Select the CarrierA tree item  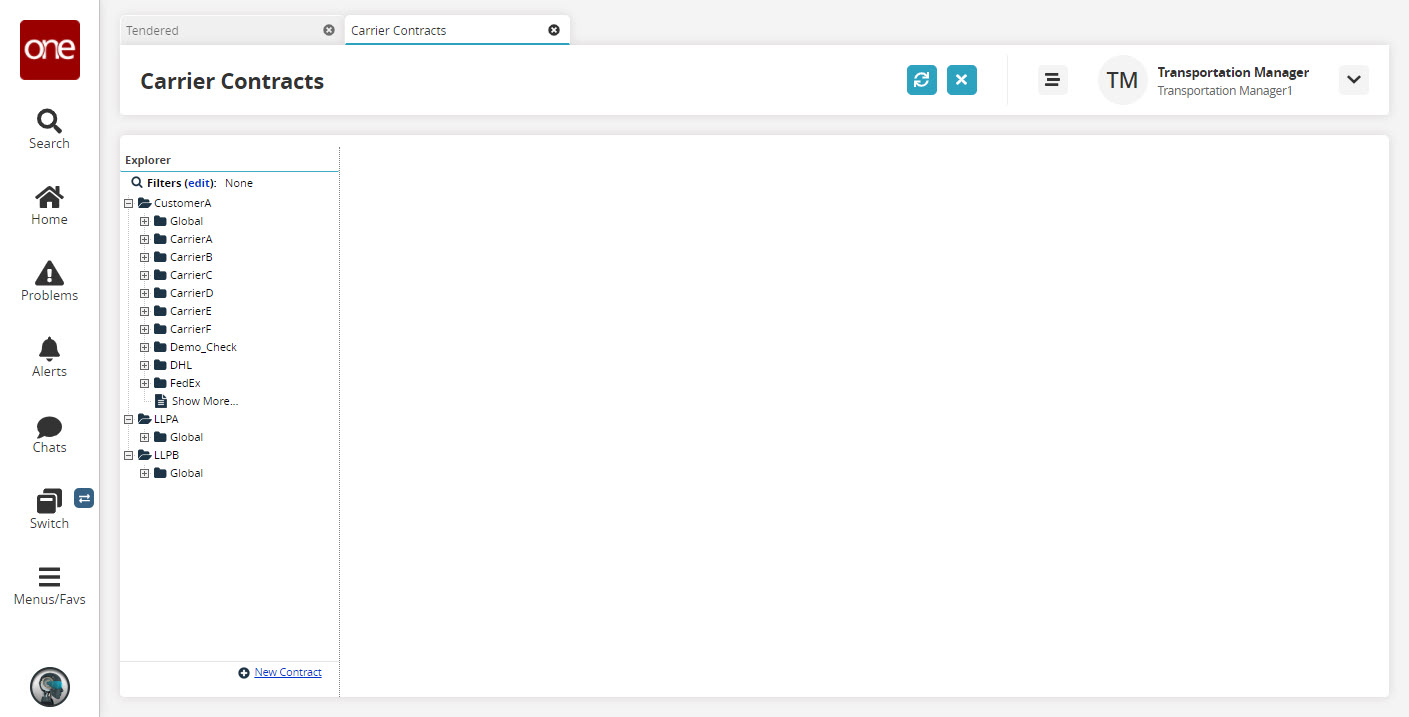pyautogui.click(x=191, y=239)
